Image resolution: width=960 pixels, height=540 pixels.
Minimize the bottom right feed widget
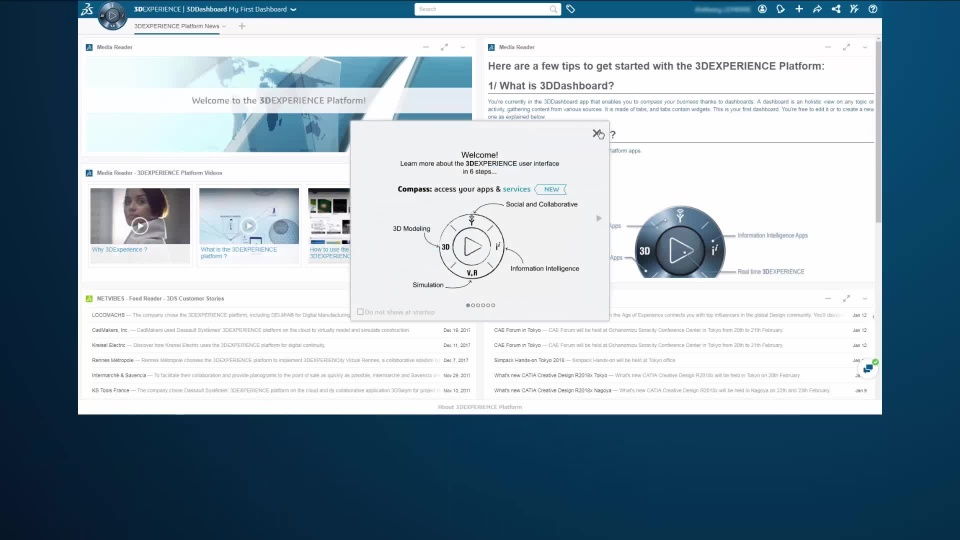point(828,299)
